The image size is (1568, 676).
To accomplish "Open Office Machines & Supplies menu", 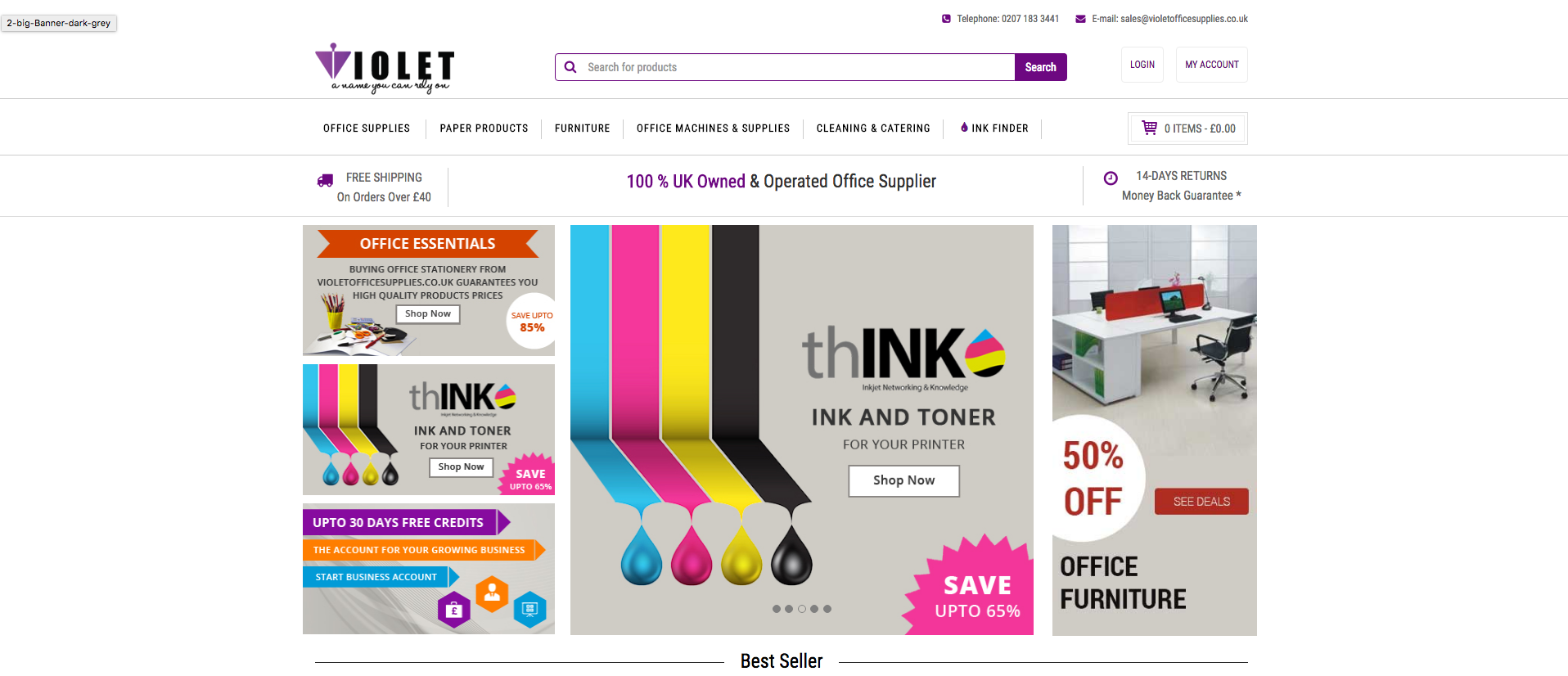I will tap(713, 128).
